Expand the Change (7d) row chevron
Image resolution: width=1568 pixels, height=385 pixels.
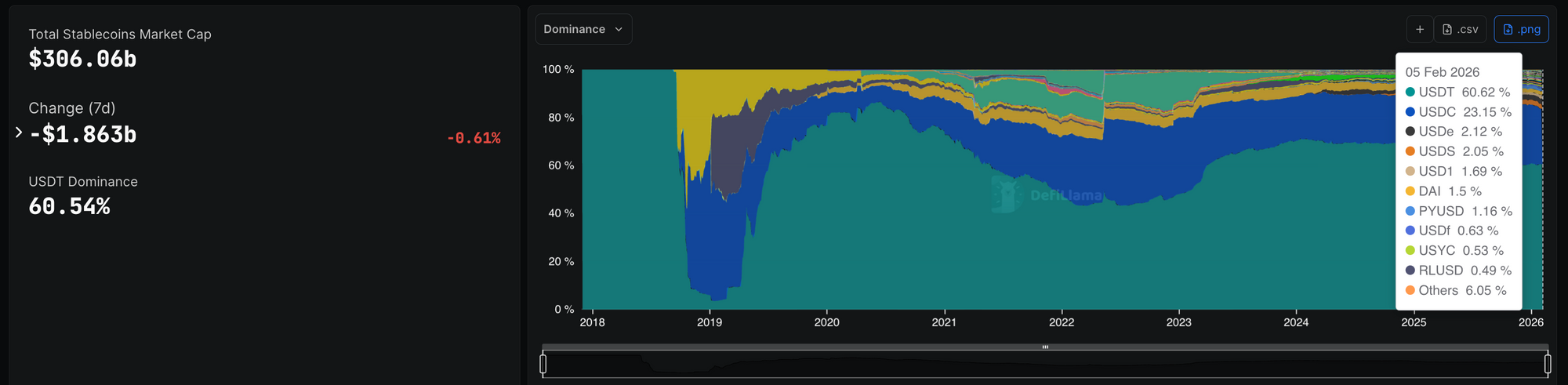18,133
